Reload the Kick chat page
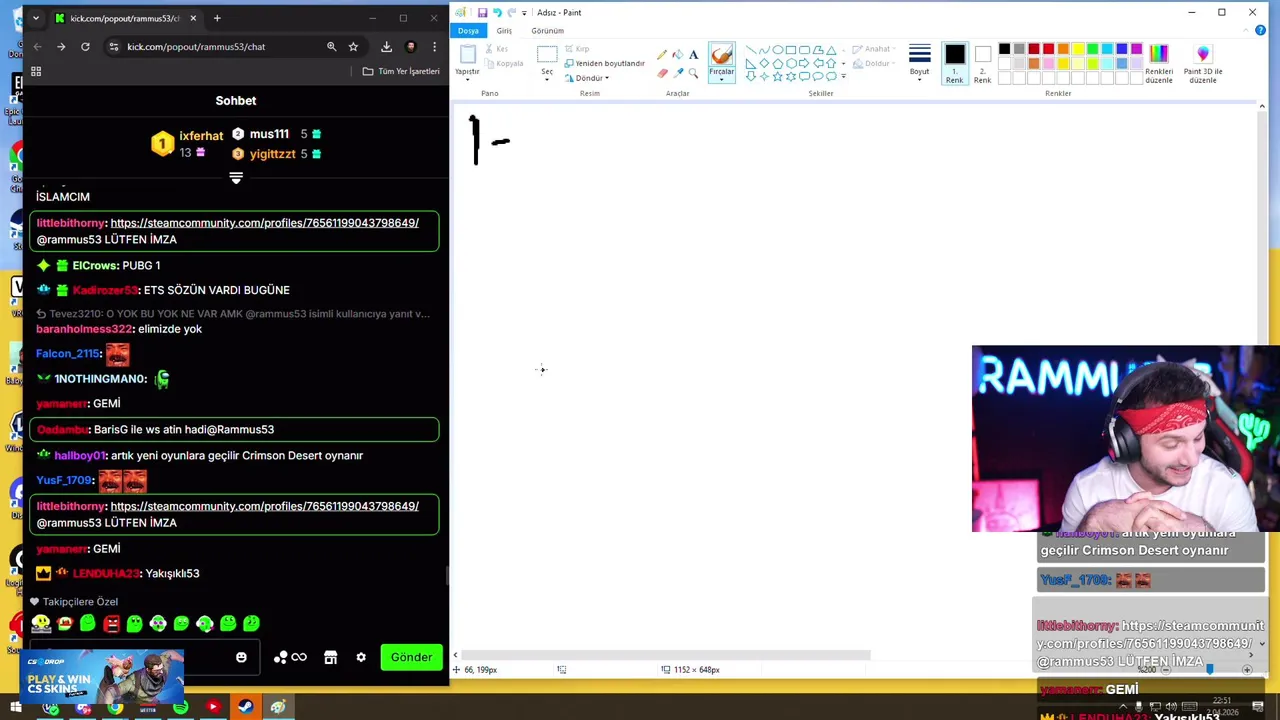 pos(85,46)
